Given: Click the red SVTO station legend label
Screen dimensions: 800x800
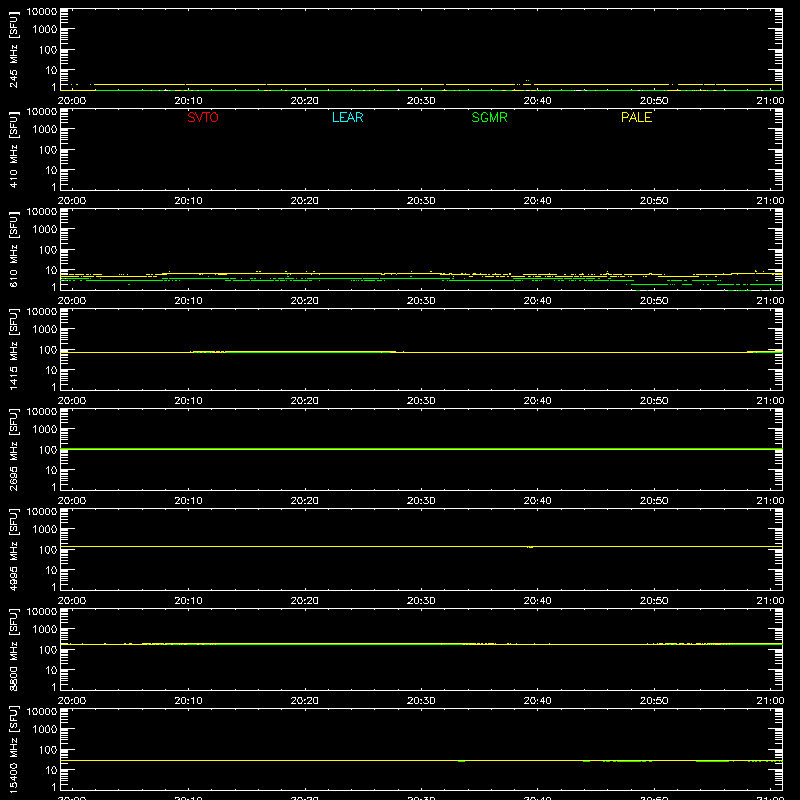Looking at the screenshot, I should point(203,117).
